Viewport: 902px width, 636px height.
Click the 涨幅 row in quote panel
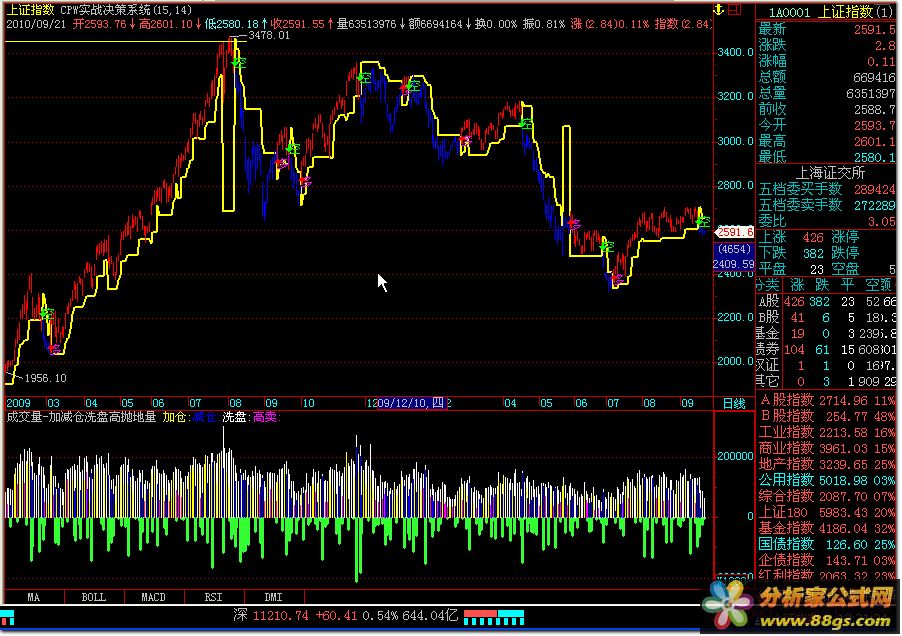pyautogui.click(x=827, y=61)
